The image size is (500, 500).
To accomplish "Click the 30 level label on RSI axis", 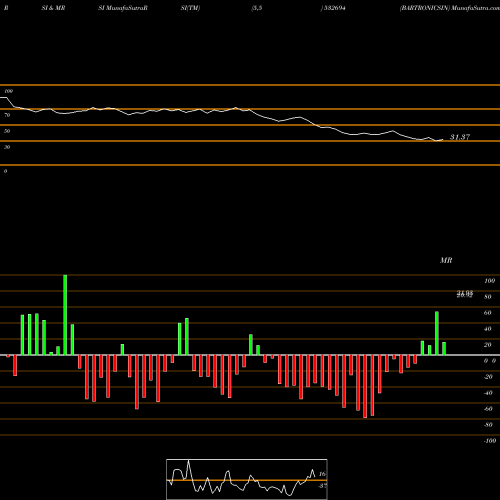I will [x=7, y=147].
